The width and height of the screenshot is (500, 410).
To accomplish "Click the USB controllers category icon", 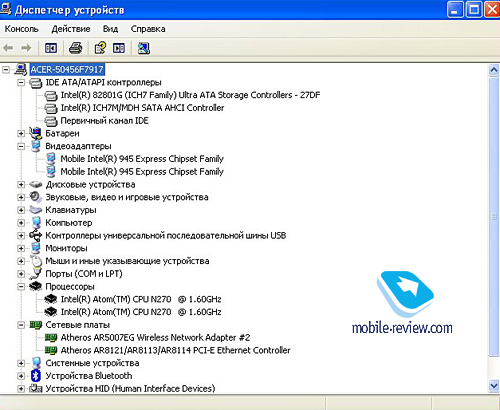I will coord(35,235).
